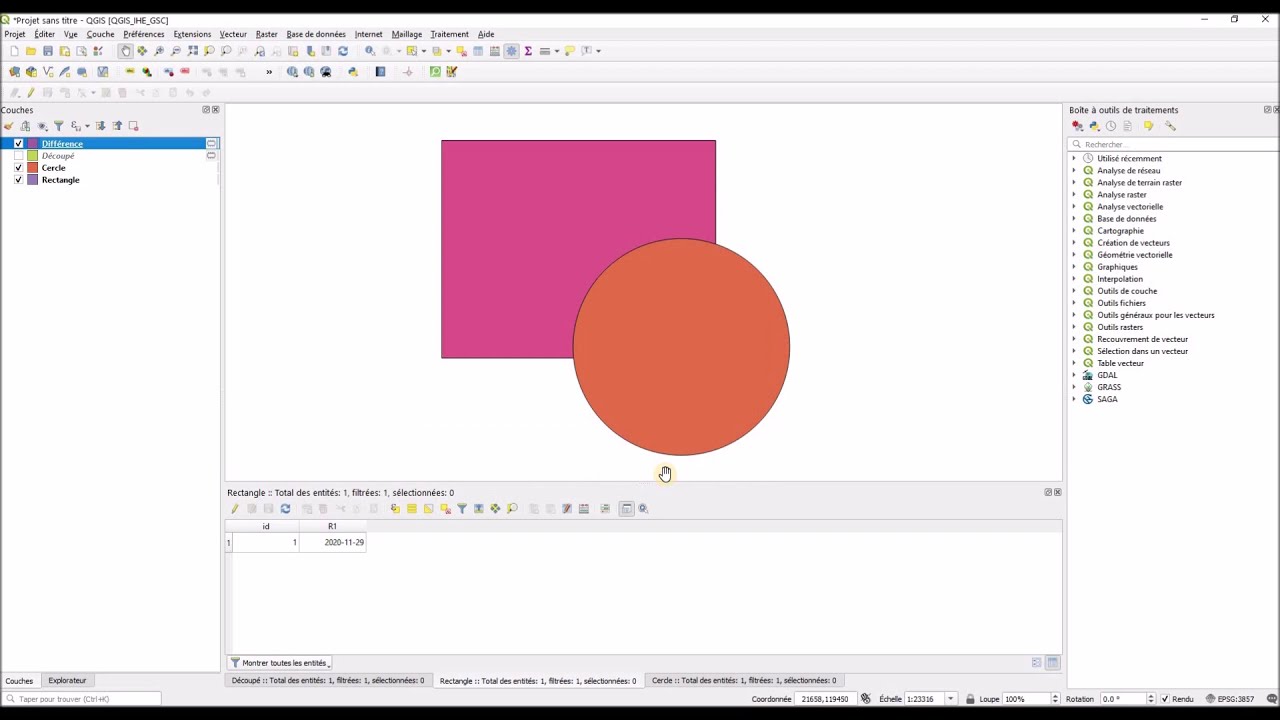Toggle the scale lock padlock
1280x720 pixels.
(970, 699)
